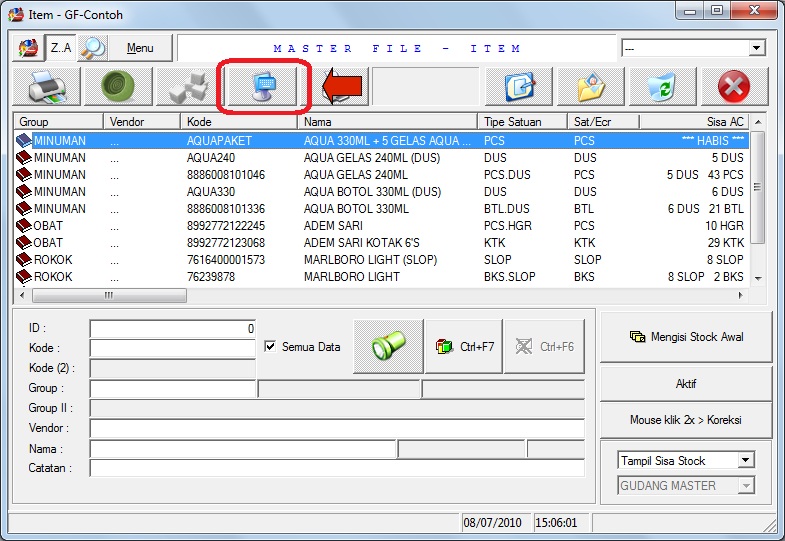Screen dimensions: 785x541
Task: Select the MARLBORO LIGHT (SLOP) row
Action: click(381, 260)
